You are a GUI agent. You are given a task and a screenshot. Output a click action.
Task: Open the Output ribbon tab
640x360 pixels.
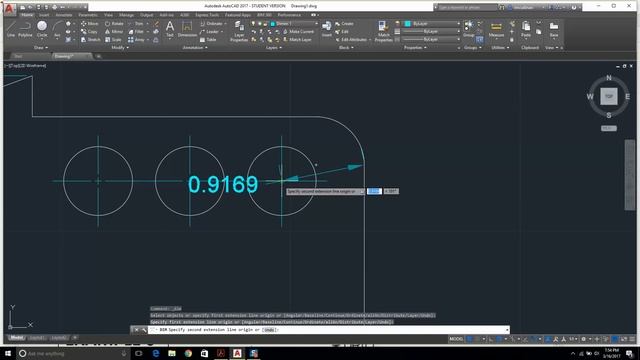(x=147, y=15)
